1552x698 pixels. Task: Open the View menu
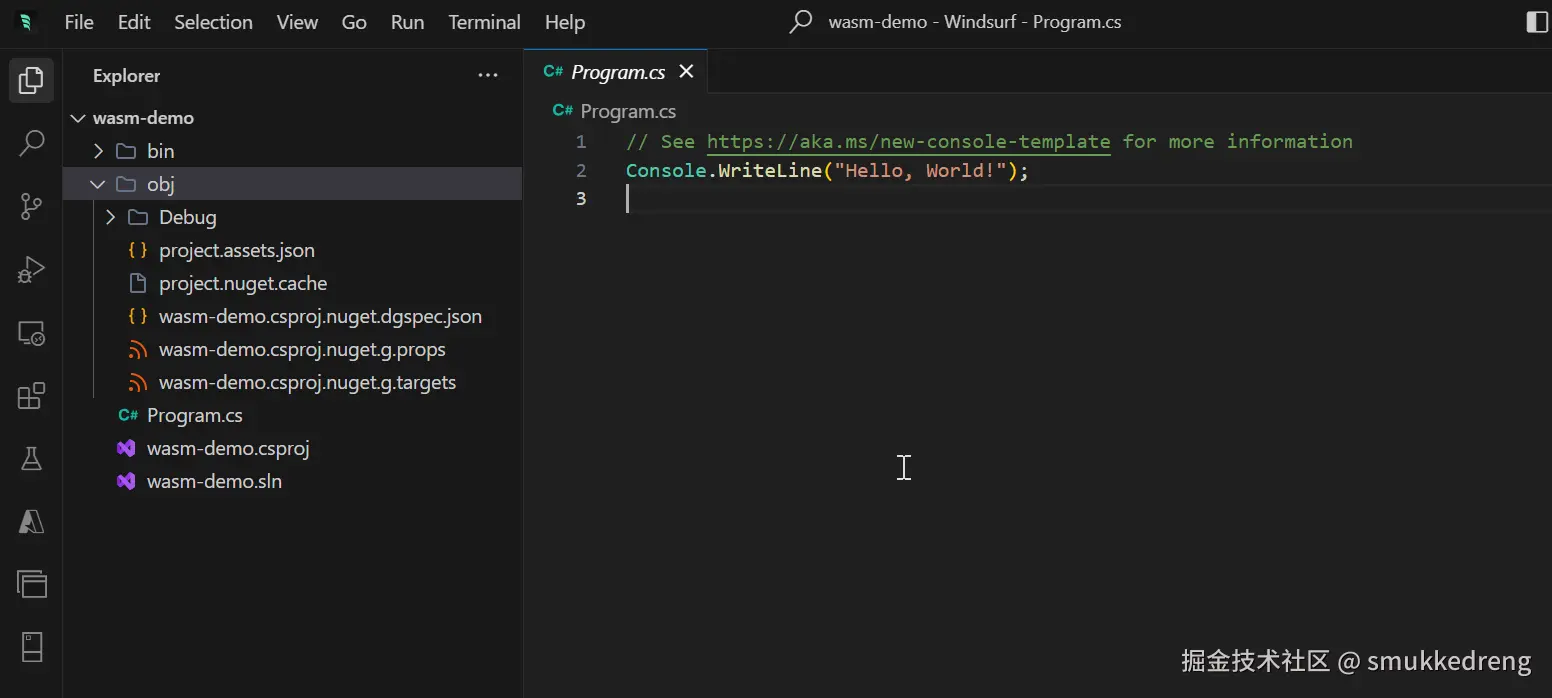pos(297,22)
